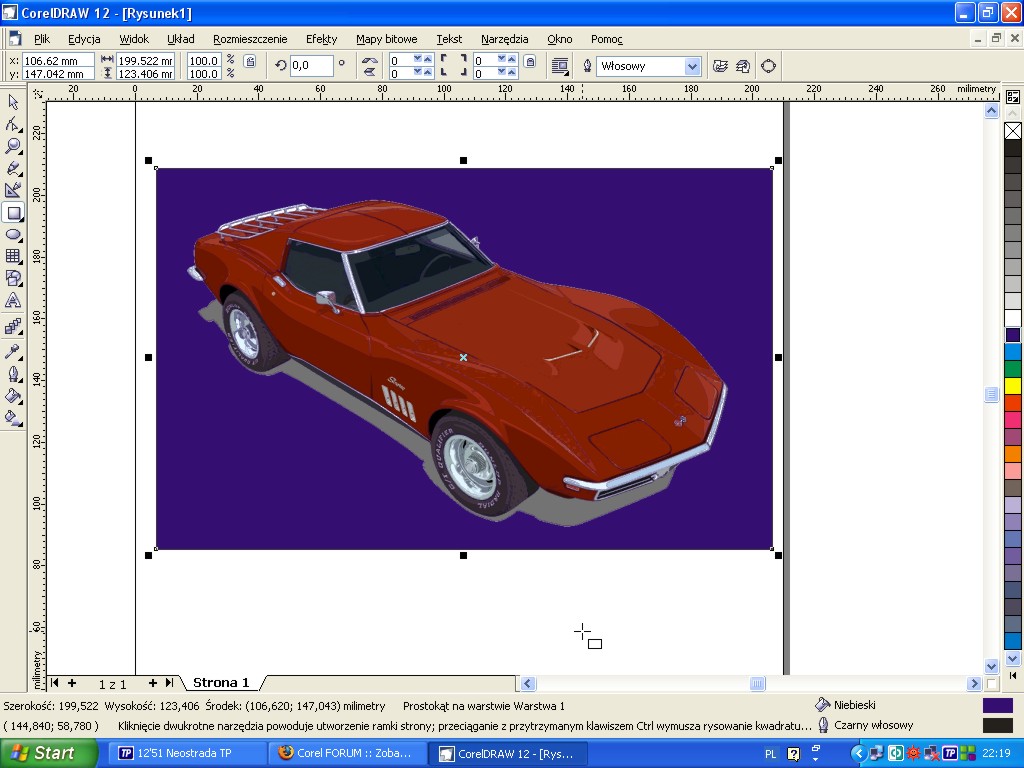Remove fill with the no-color X swatch
The width and height of the screenshot is (1024, 768).
point(1013,131)
